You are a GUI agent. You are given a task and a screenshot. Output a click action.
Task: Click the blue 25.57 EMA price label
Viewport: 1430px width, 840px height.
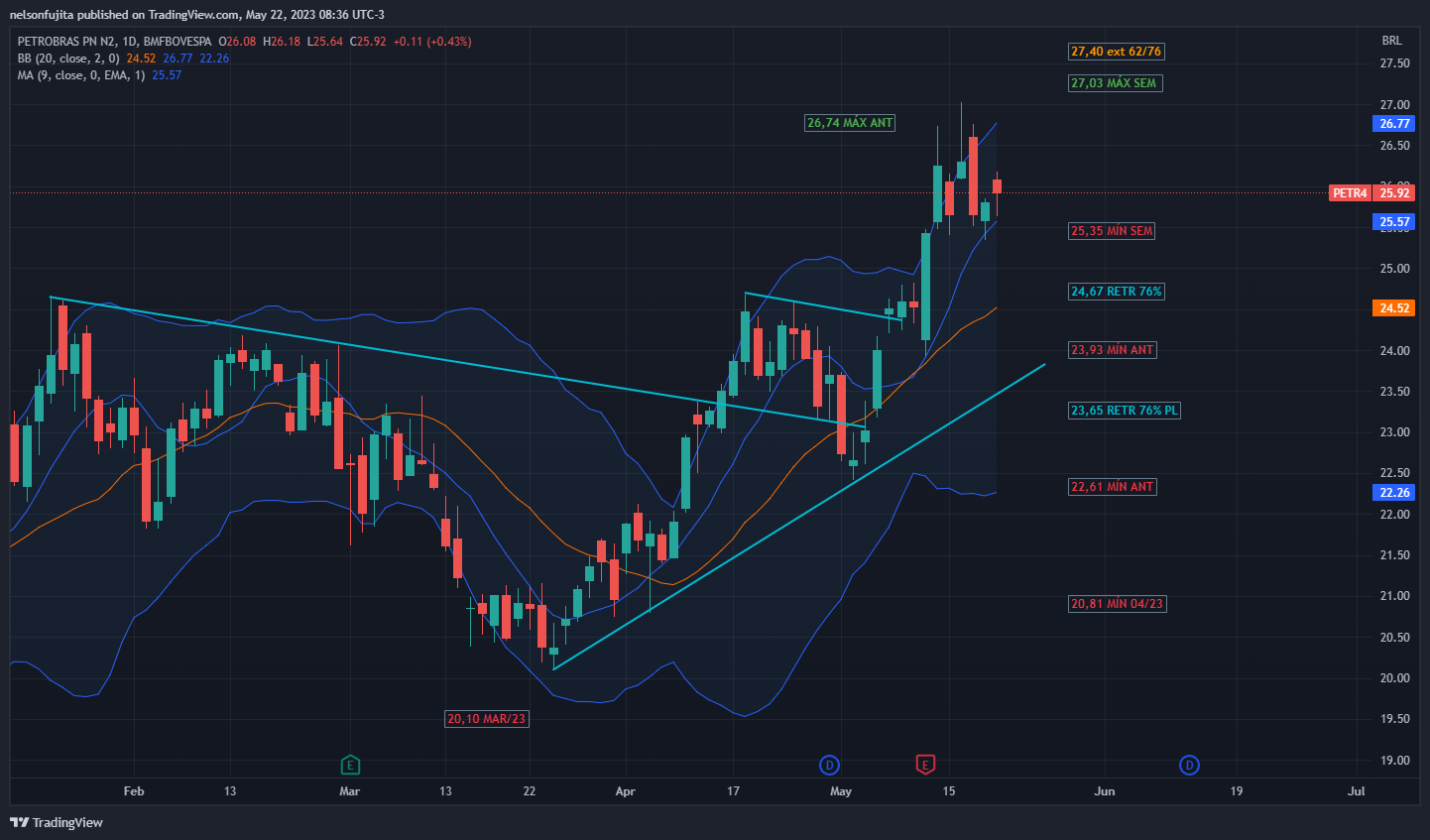pos(1394,222)
